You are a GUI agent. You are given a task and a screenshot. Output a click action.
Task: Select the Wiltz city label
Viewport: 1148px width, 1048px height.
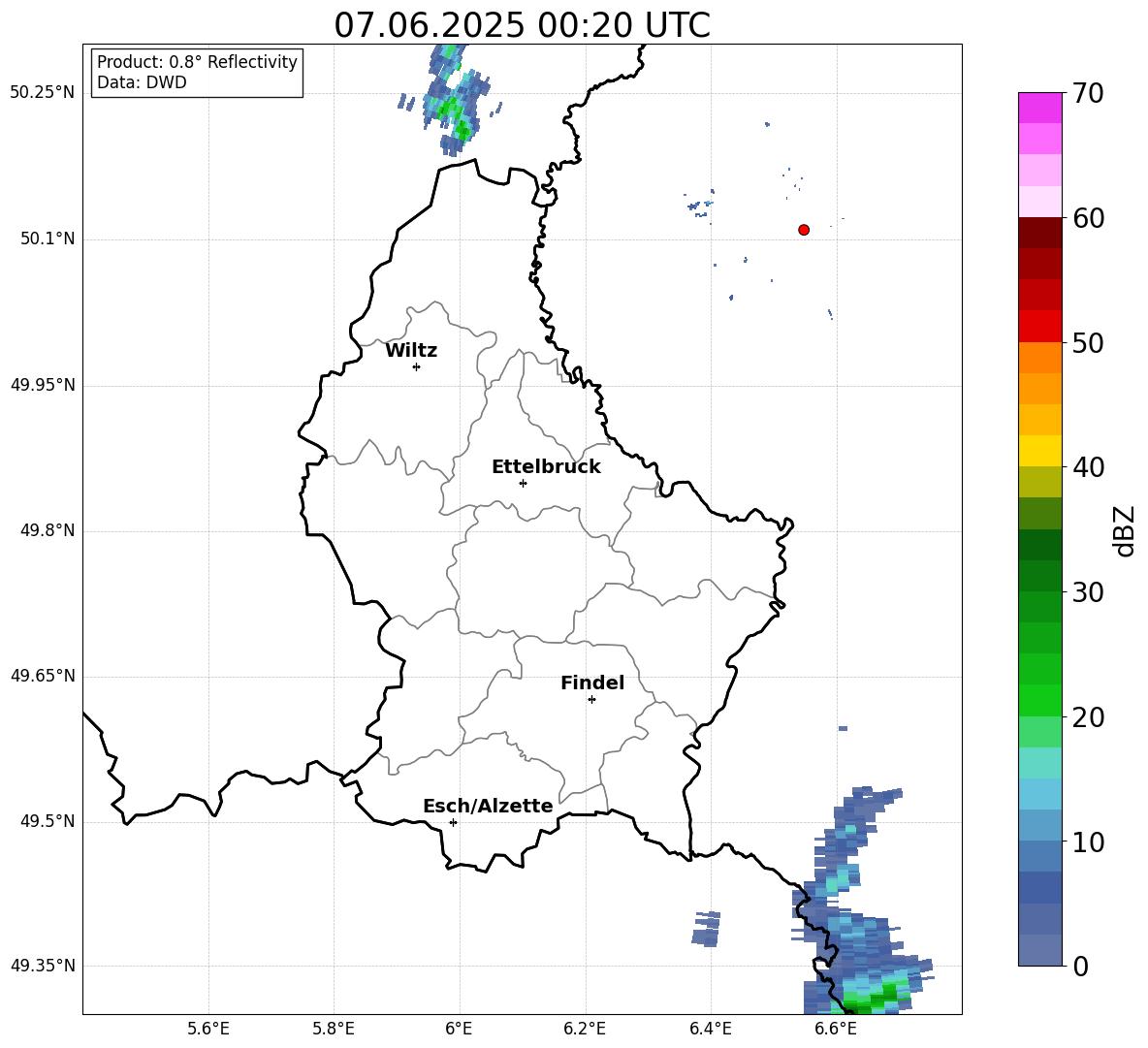tap(411, 350)
